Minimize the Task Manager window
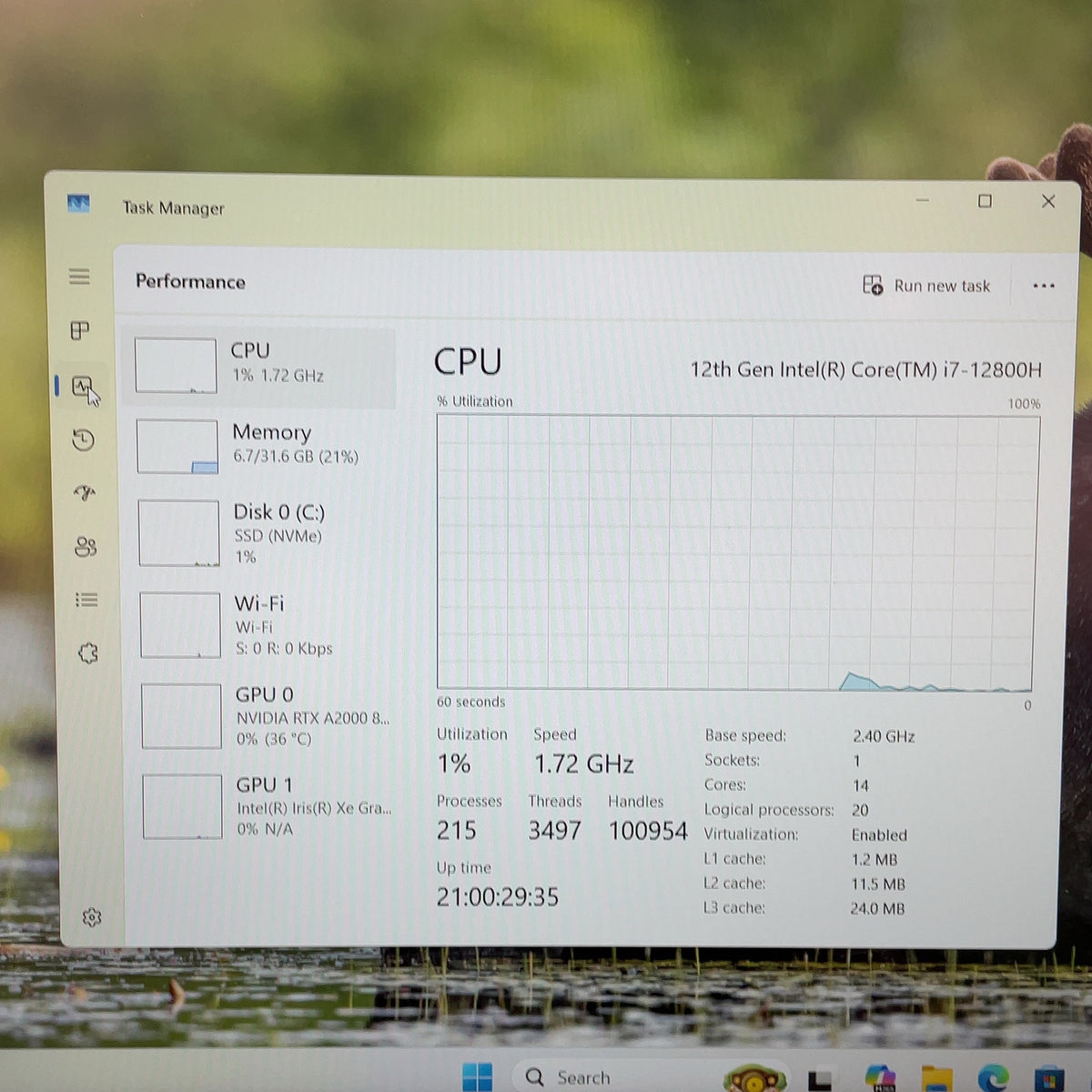Viewport: 1092px width, 1092px height. coord(922,200)
